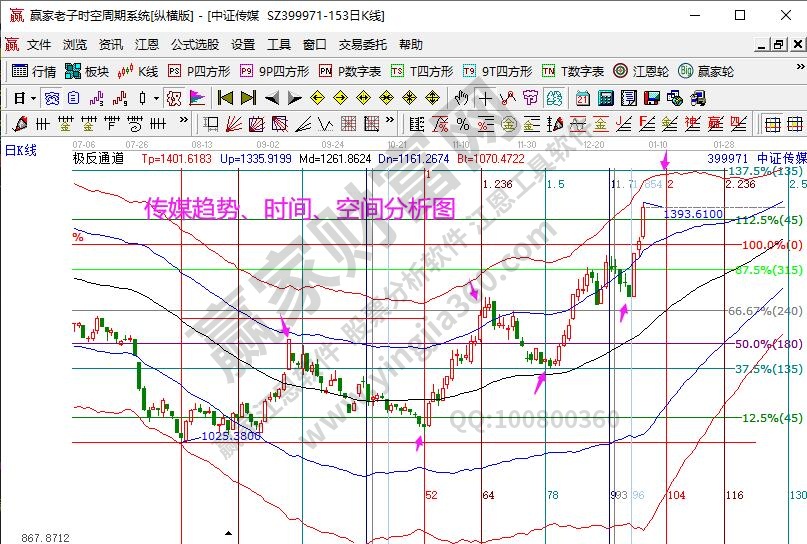807x544 pixels.
Task: Expand the 日 period dropdown arrow
Action: point(33,98)
